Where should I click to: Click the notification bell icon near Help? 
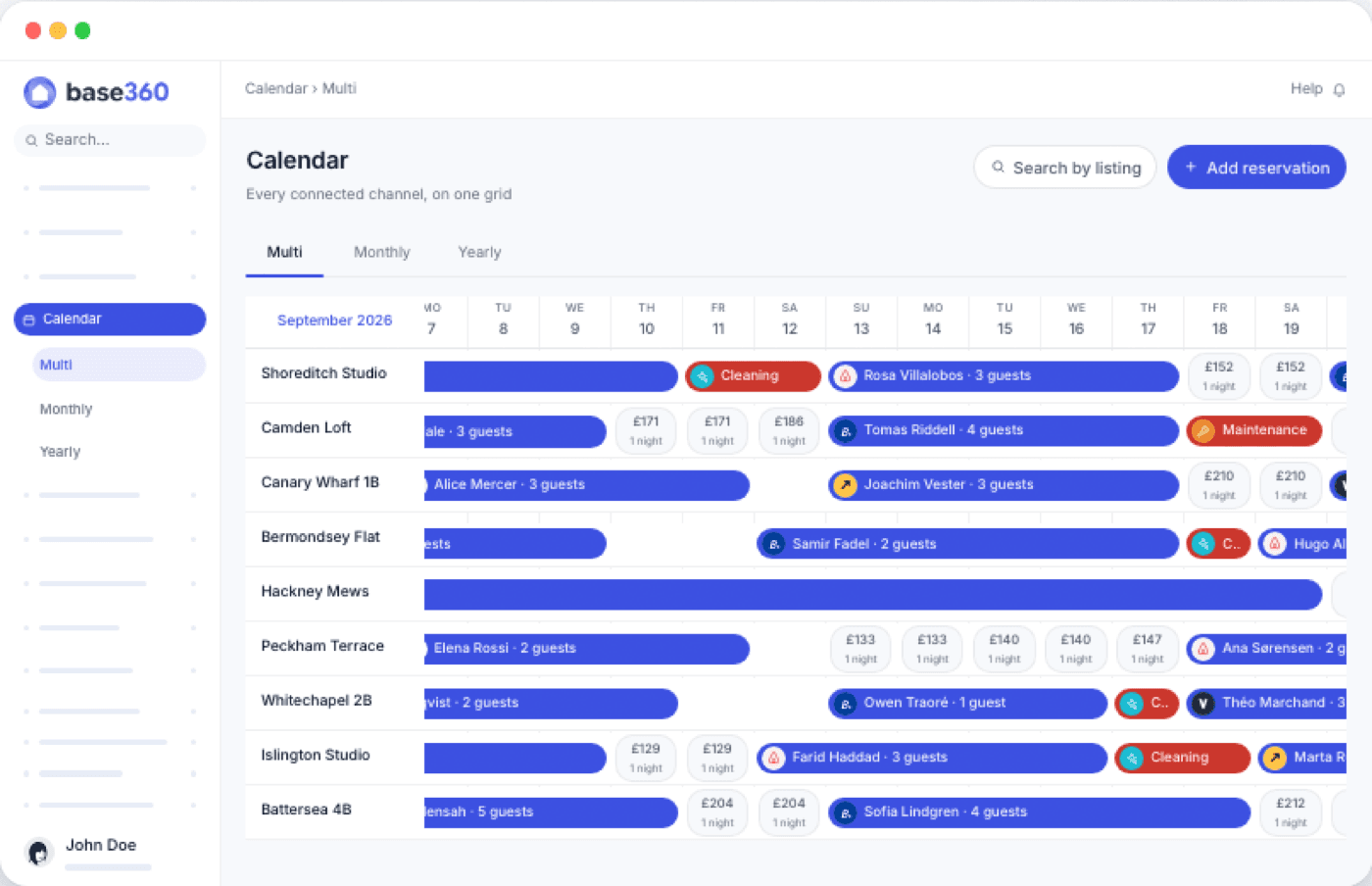1339,89
